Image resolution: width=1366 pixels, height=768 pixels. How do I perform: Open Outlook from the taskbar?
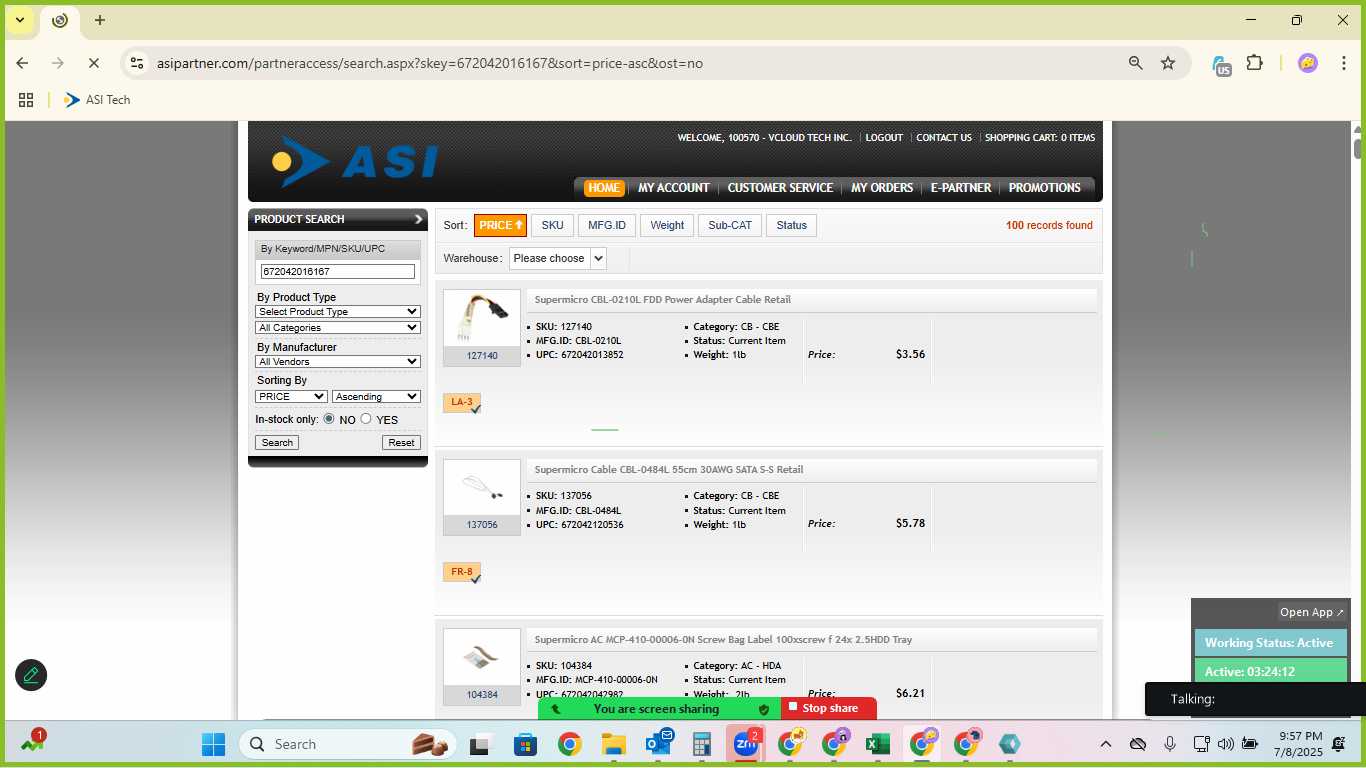tap(658, 744)
